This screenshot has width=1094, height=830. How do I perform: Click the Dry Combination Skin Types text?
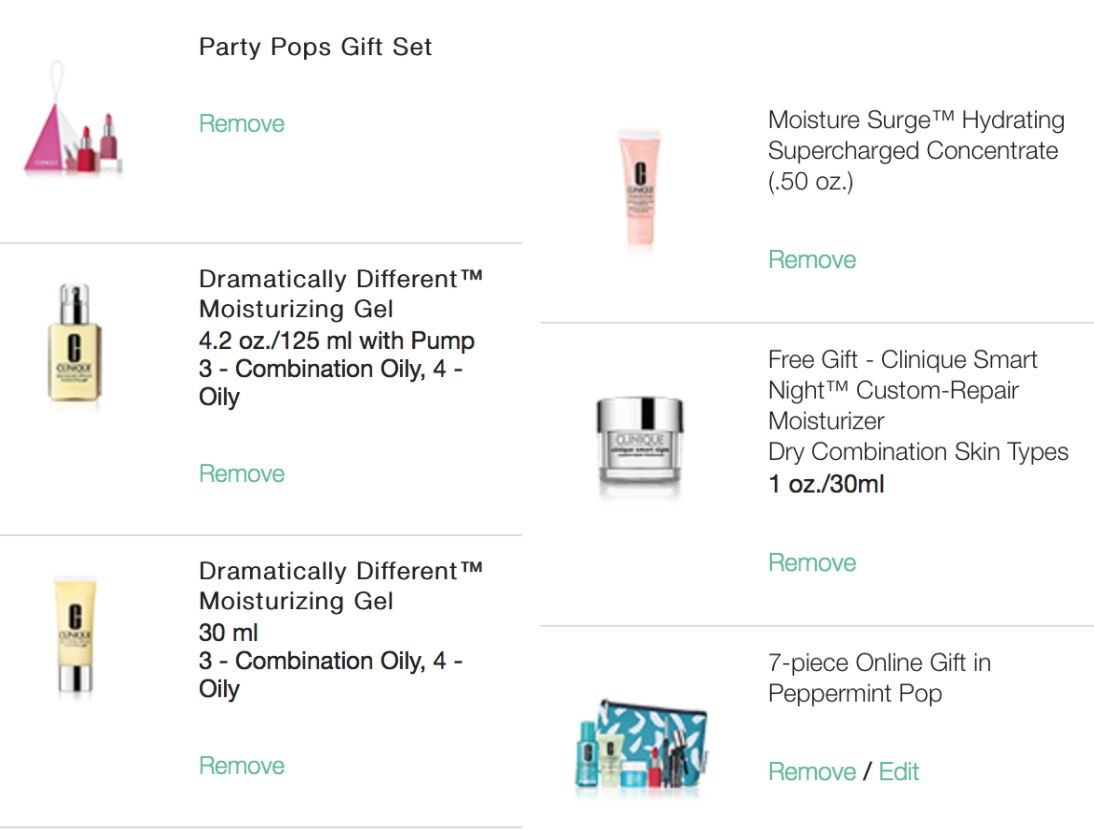click(918, 452)
